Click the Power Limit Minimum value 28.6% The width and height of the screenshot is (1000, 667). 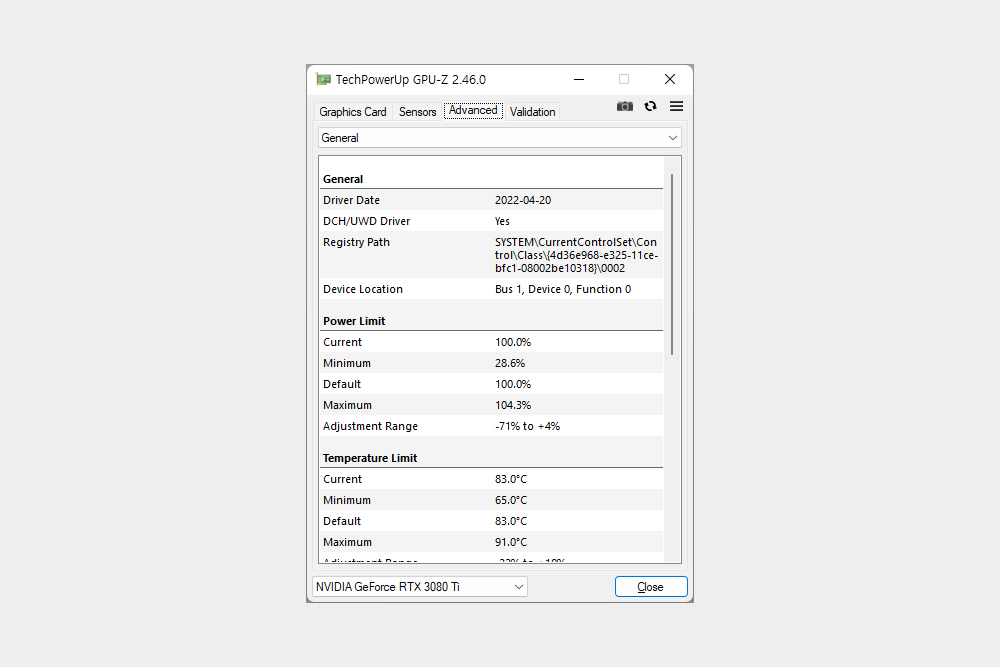[x=510, y=363]
